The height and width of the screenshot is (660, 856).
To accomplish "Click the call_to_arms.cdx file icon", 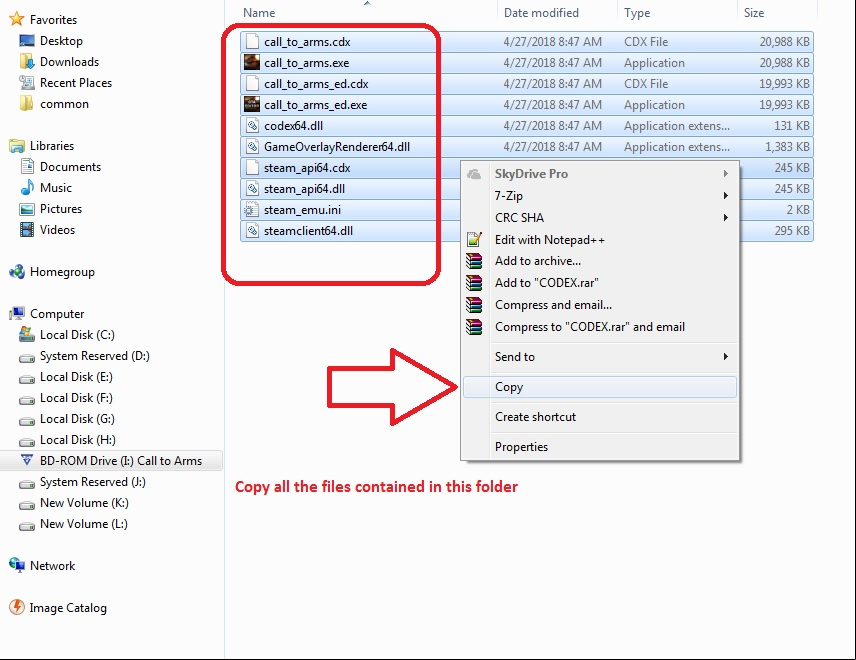I will (252, 41).
